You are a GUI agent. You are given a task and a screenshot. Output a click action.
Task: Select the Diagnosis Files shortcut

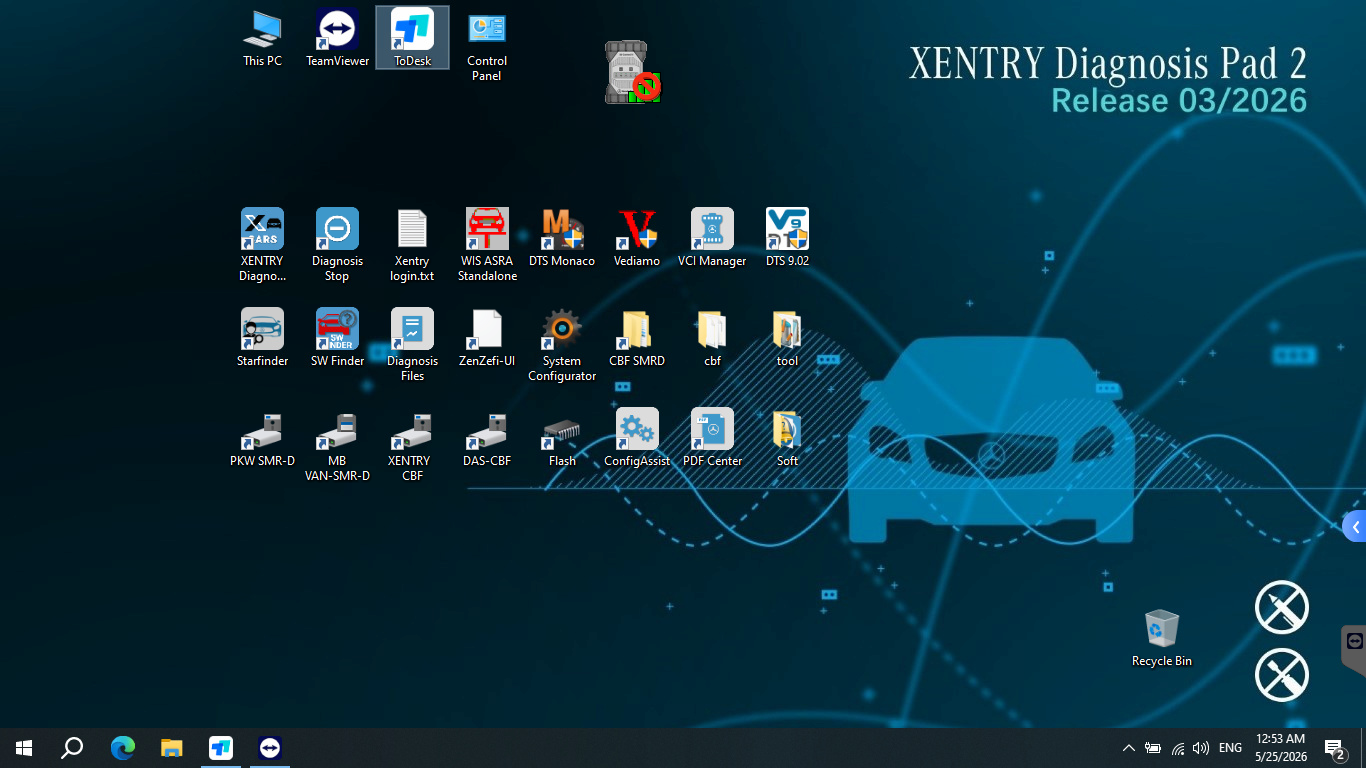[x=412, y=345]
